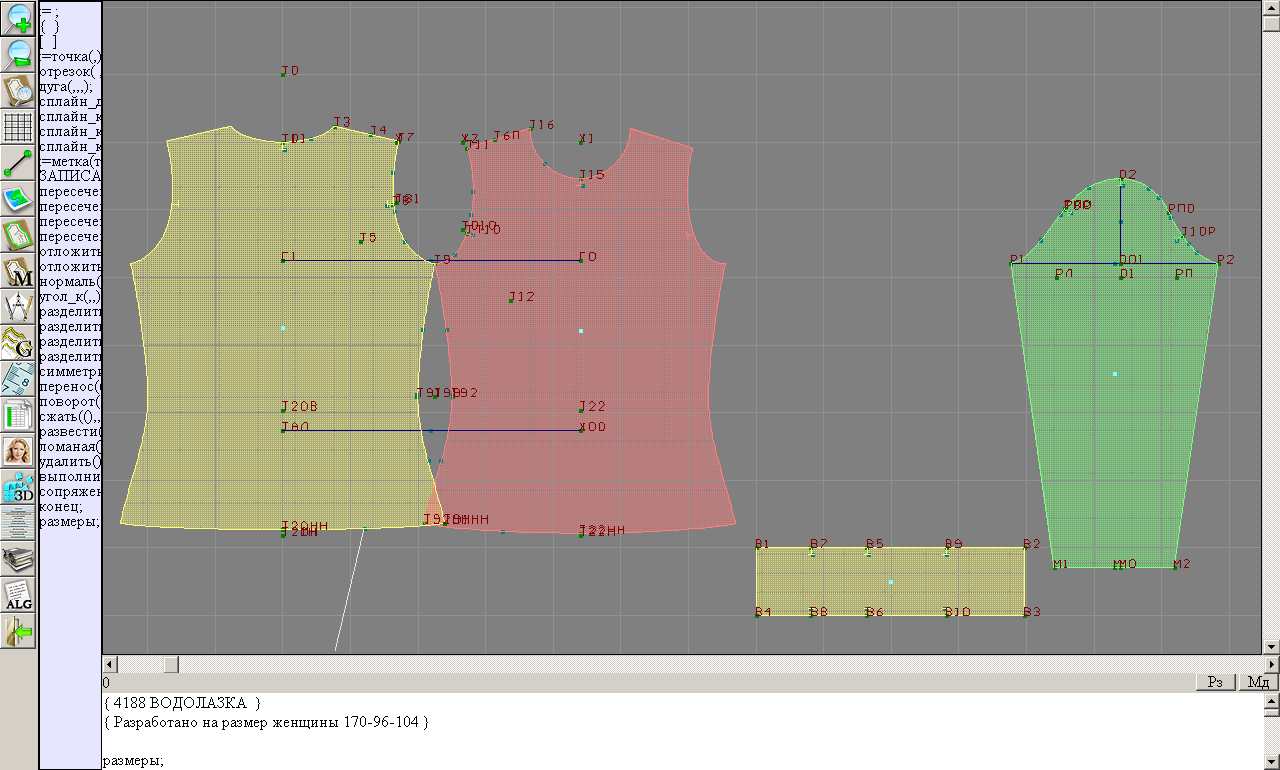Open the green spreadsheet table icon

19,414
